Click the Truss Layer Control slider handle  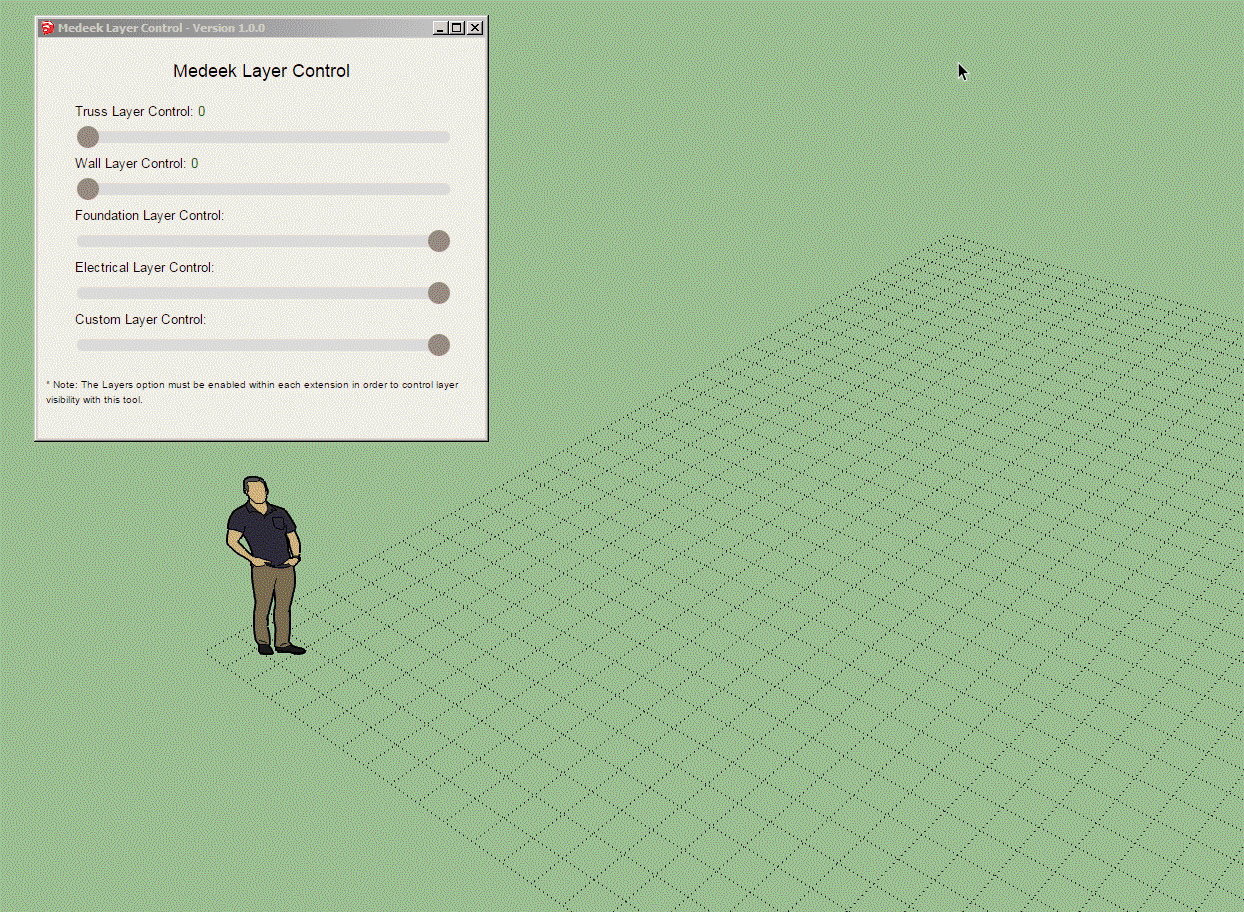click(x=88, y=137)
